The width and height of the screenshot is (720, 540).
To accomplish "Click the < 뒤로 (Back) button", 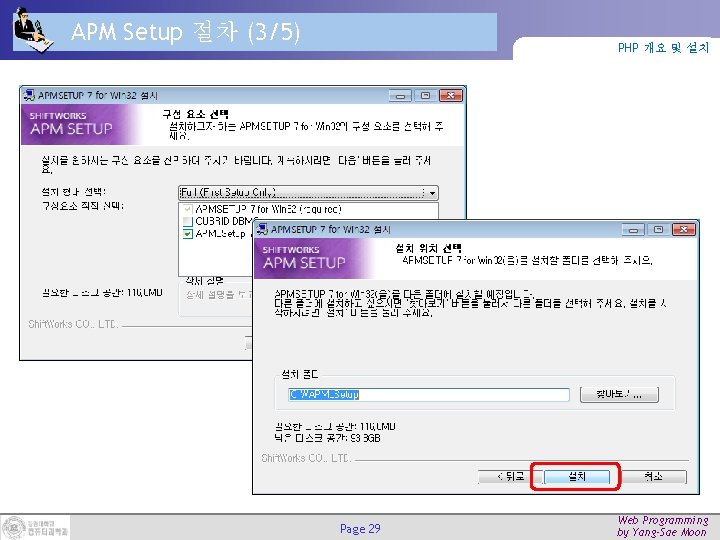I will pyautogui.click(x=509, y=477).
